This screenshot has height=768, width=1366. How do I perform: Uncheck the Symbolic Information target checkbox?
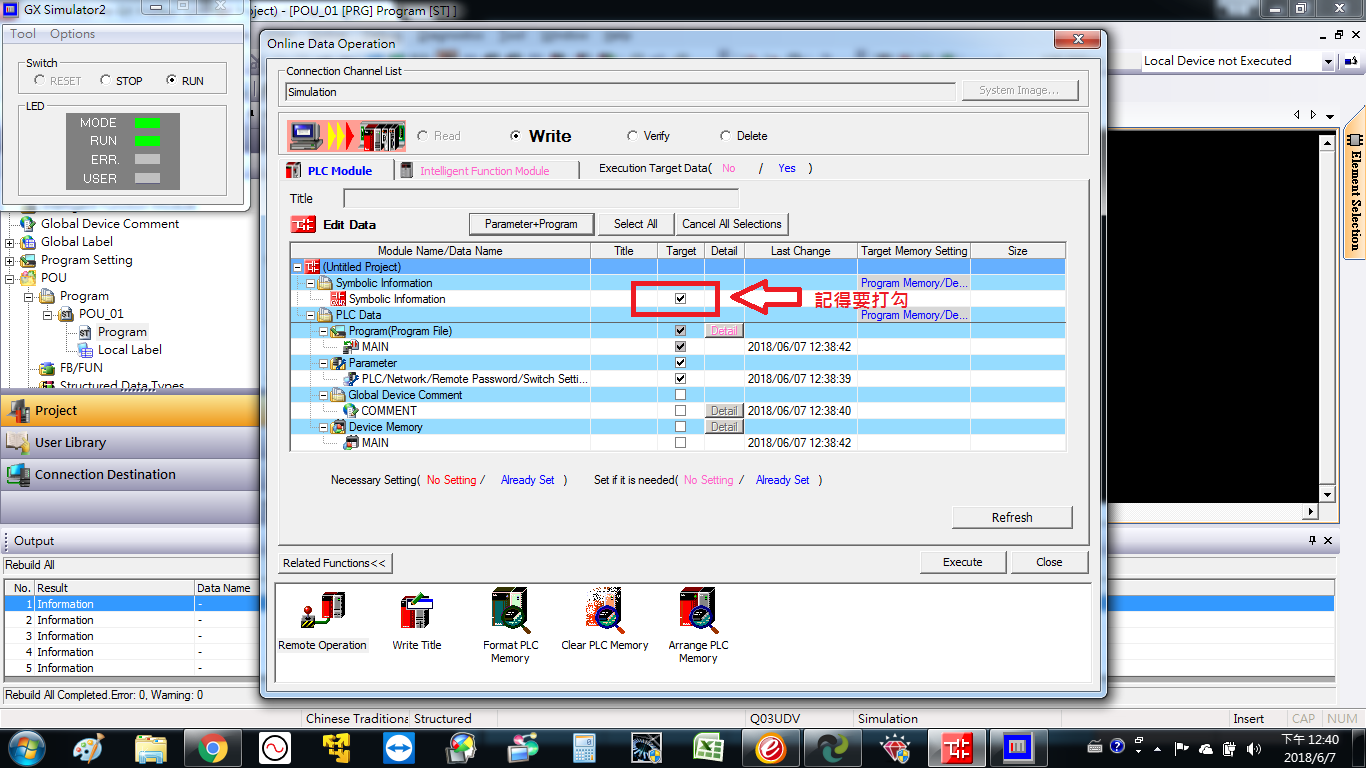pos(681,299)
